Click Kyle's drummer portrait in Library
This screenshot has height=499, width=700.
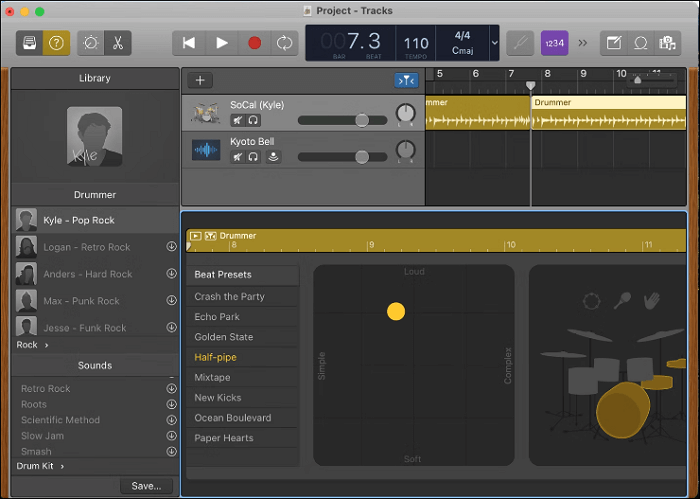95,136
